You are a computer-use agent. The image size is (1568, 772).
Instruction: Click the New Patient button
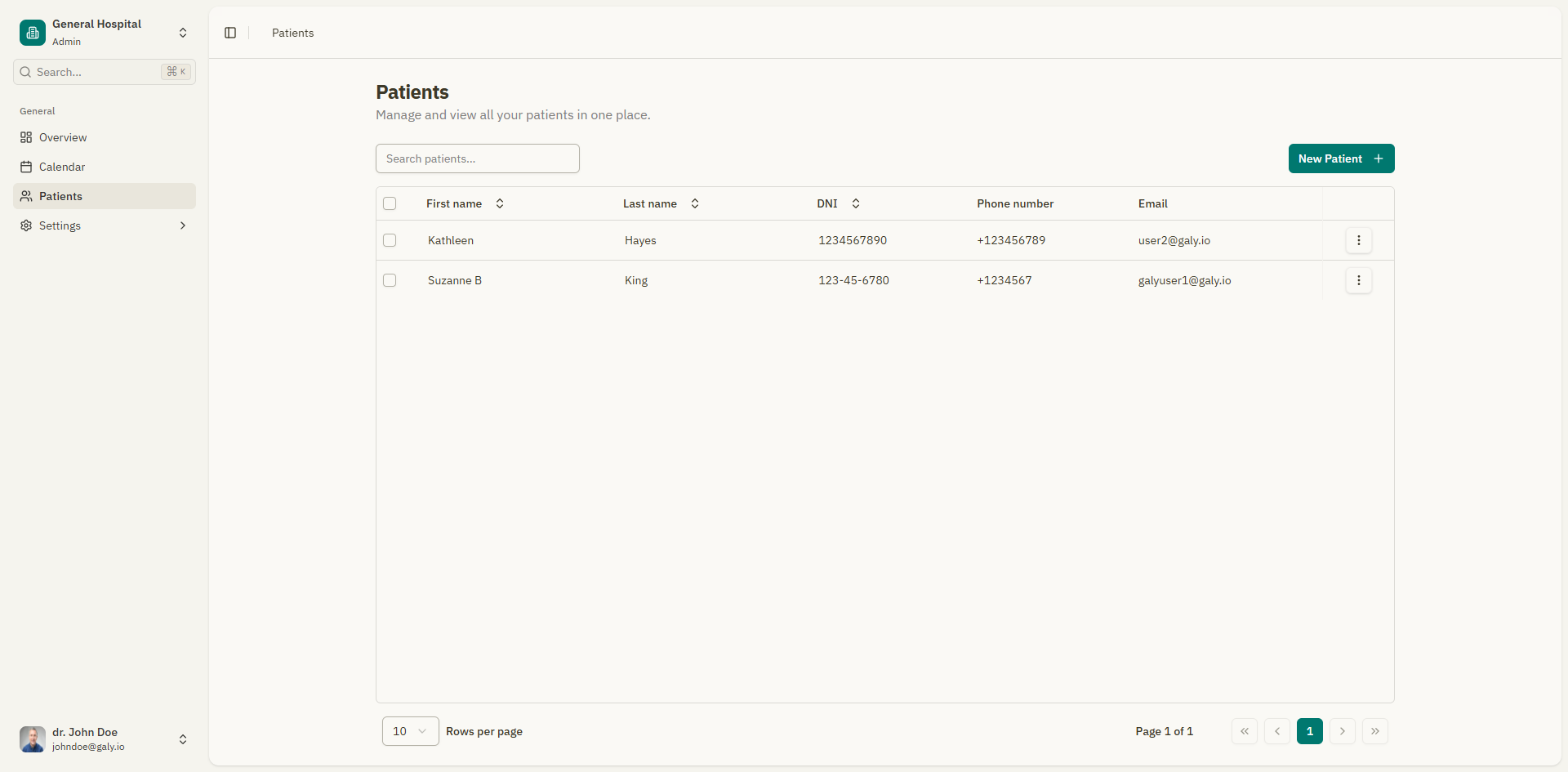click(1340, 158)
